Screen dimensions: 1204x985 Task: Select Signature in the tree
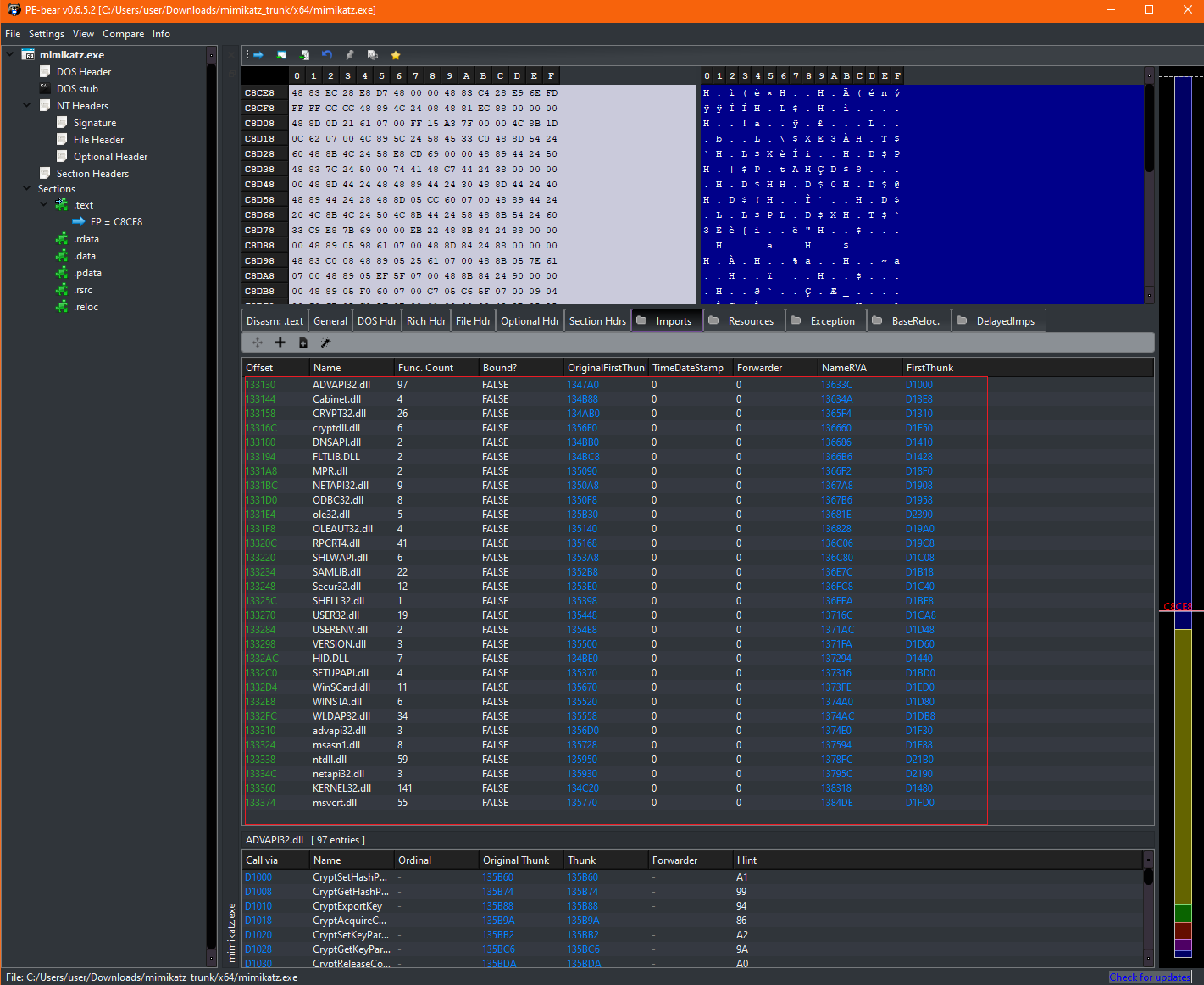(95, 123)
